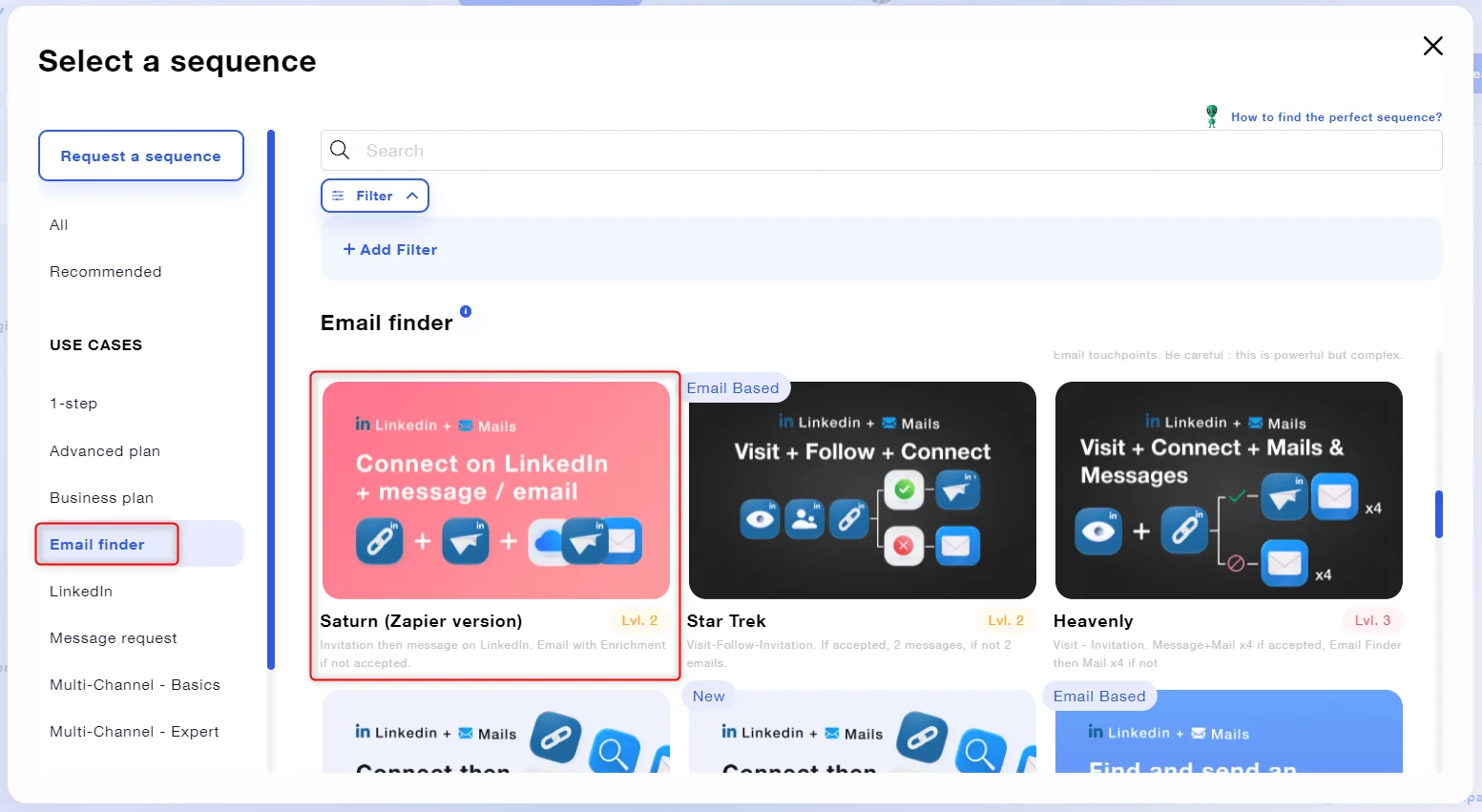
Task: Open the How to find the perfect sequence link
Action: [1336, 117]
